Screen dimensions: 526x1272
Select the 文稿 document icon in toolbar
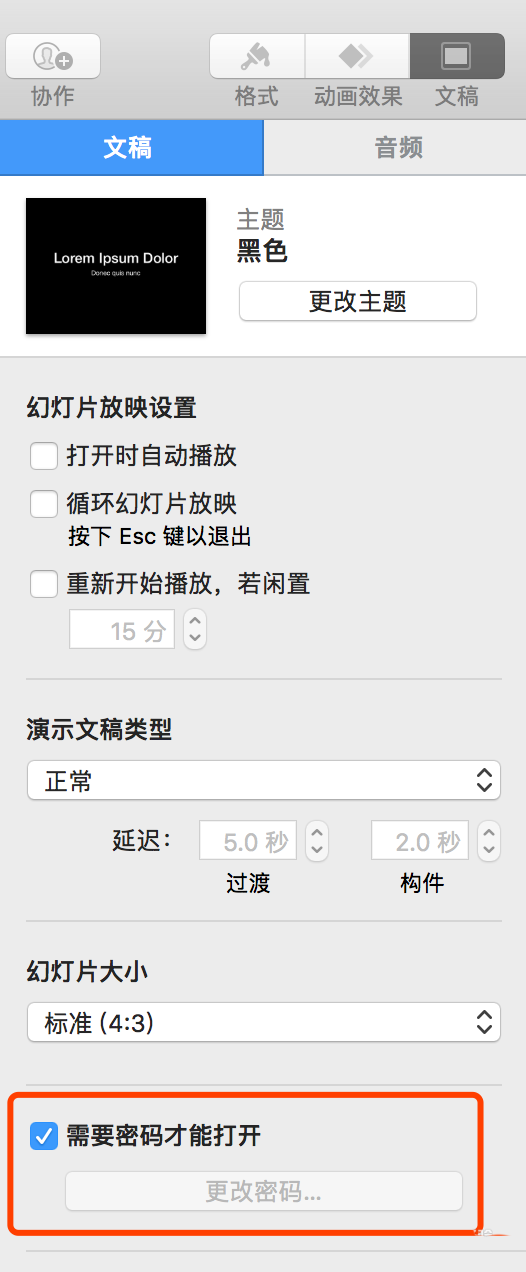coord(457,56)
